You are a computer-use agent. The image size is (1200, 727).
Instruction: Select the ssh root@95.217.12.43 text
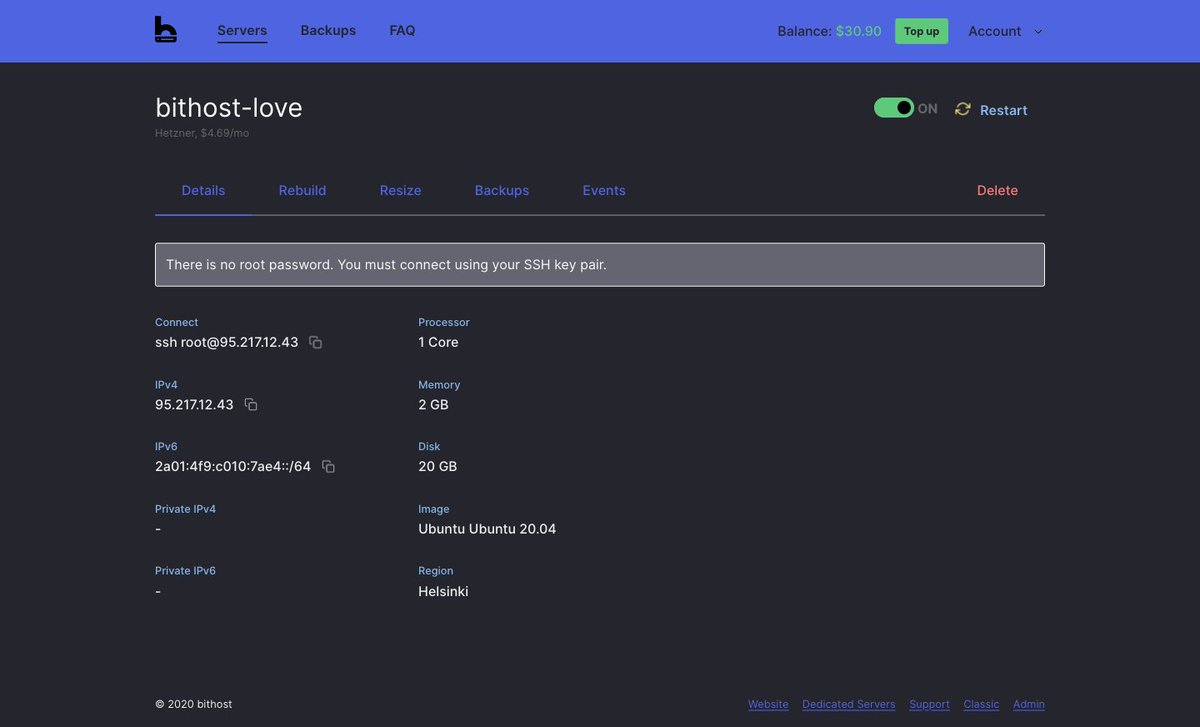pyautogui.click(x=227, y=342)
